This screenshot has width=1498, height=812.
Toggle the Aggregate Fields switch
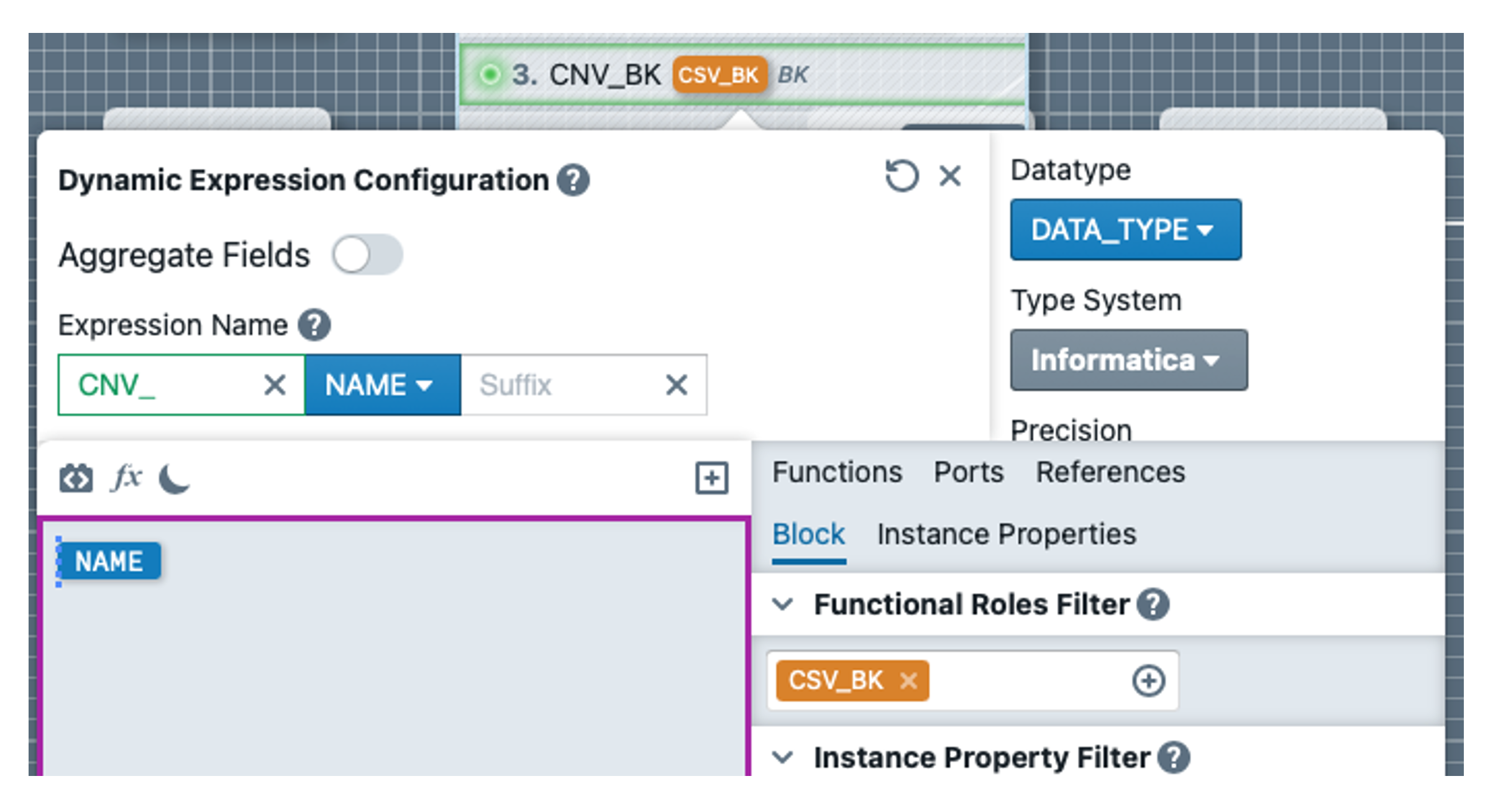[x=367, y=255]
